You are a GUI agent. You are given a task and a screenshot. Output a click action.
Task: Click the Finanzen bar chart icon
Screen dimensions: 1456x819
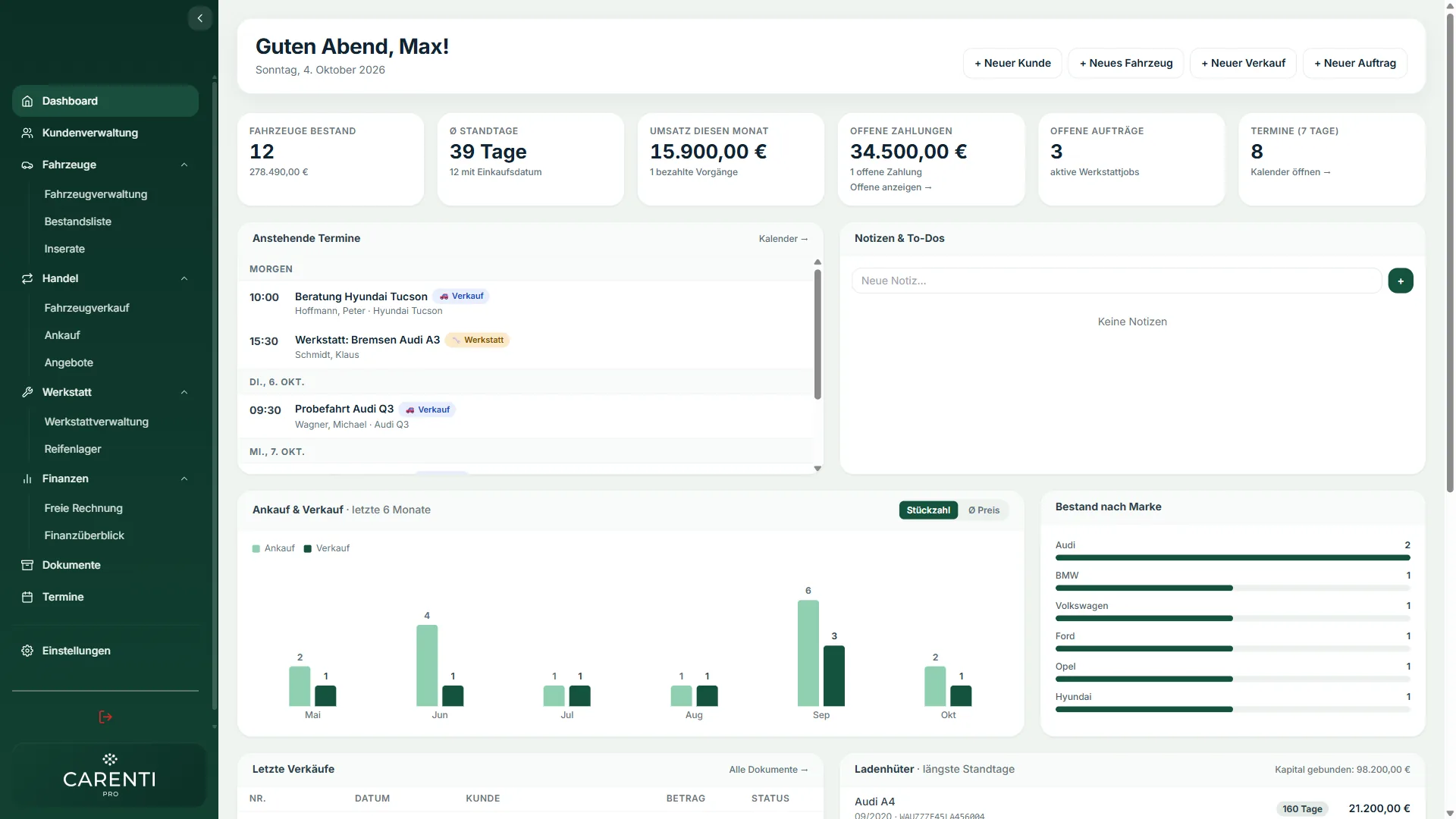point(27,479)
